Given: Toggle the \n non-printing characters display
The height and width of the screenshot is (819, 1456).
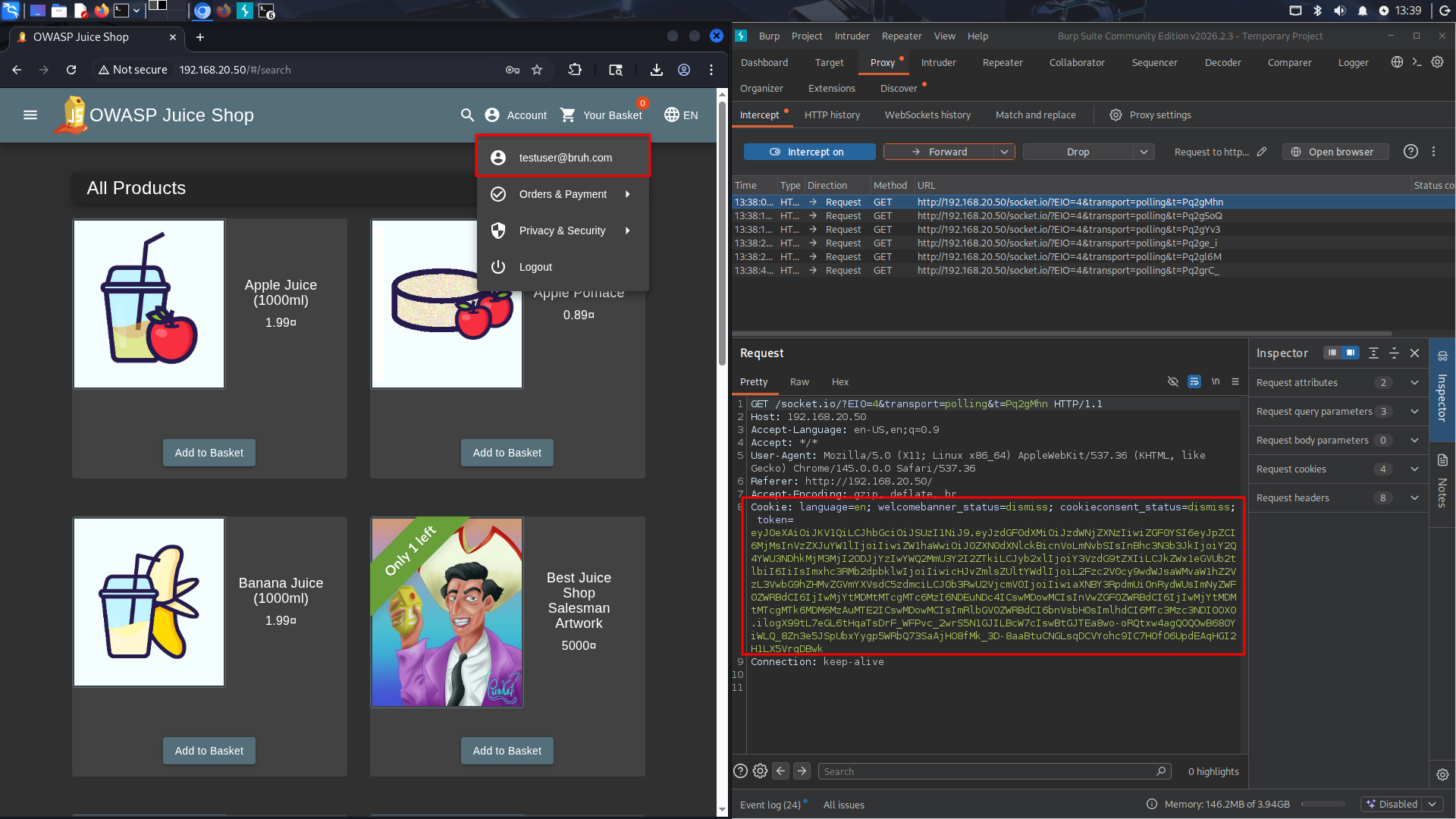Looking at the screenshot, I should [x=1215, y=381].
